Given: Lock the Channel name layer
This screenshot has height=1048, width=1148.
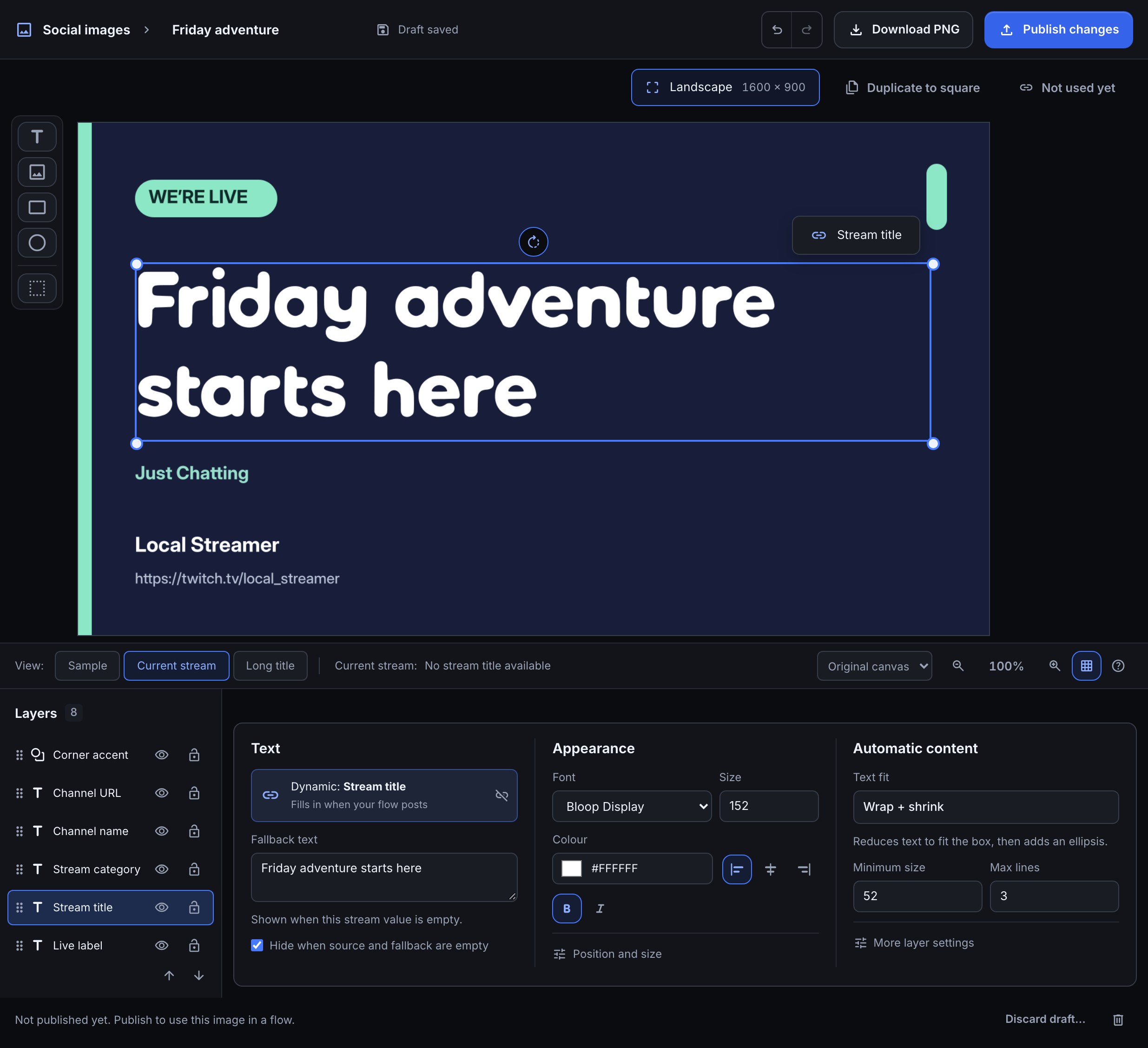Looking at the screenshot, I should click(x=194, y=831).
